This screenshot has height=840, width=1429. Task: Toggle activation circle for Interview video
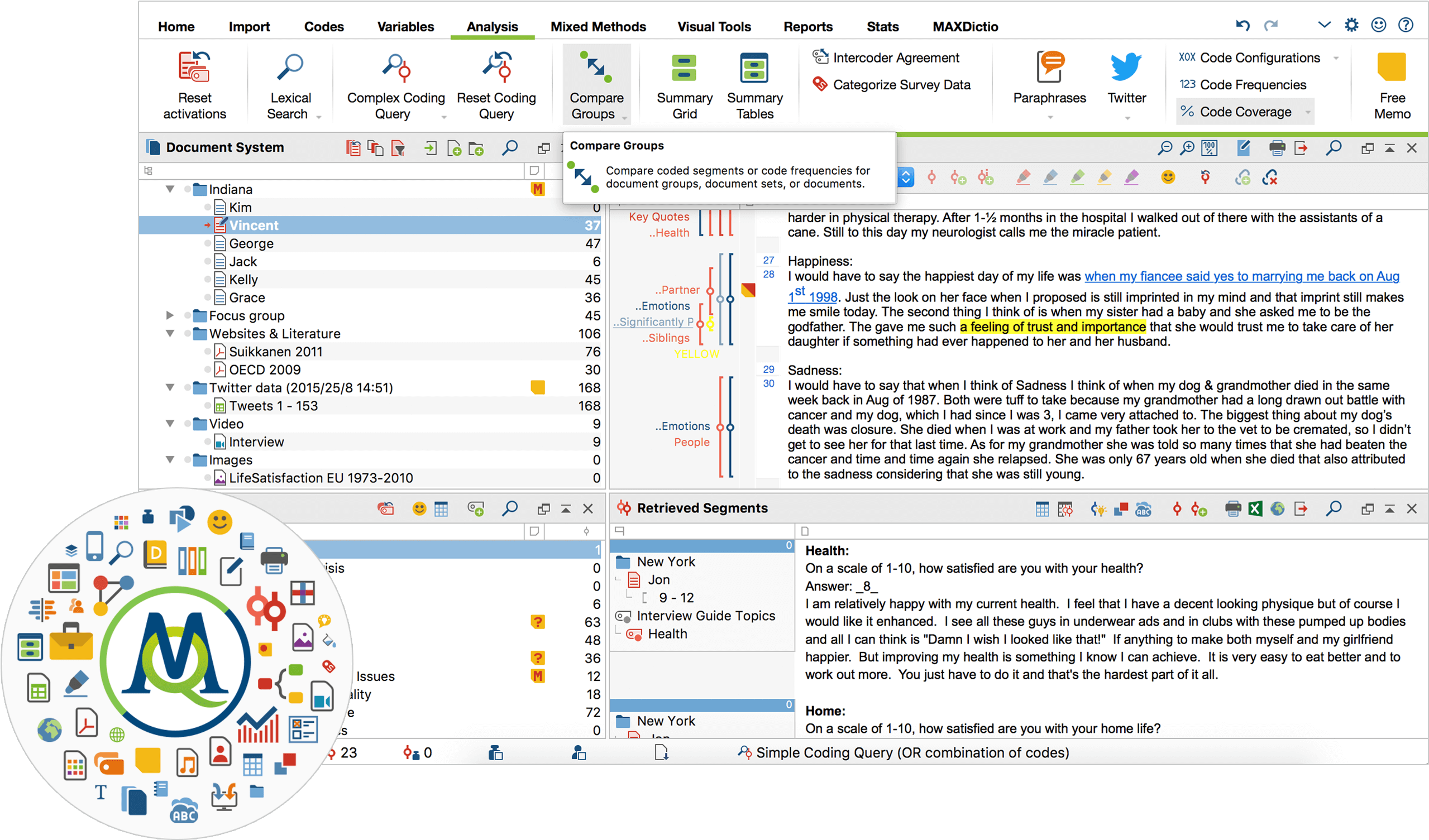tap(208, 441)
